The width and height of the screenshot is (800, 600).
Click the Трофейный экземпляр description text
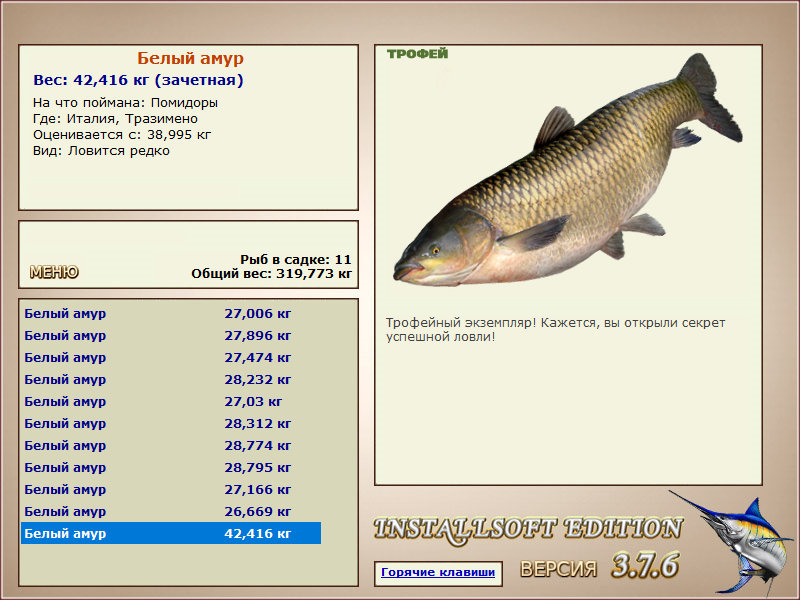(555, 330)
